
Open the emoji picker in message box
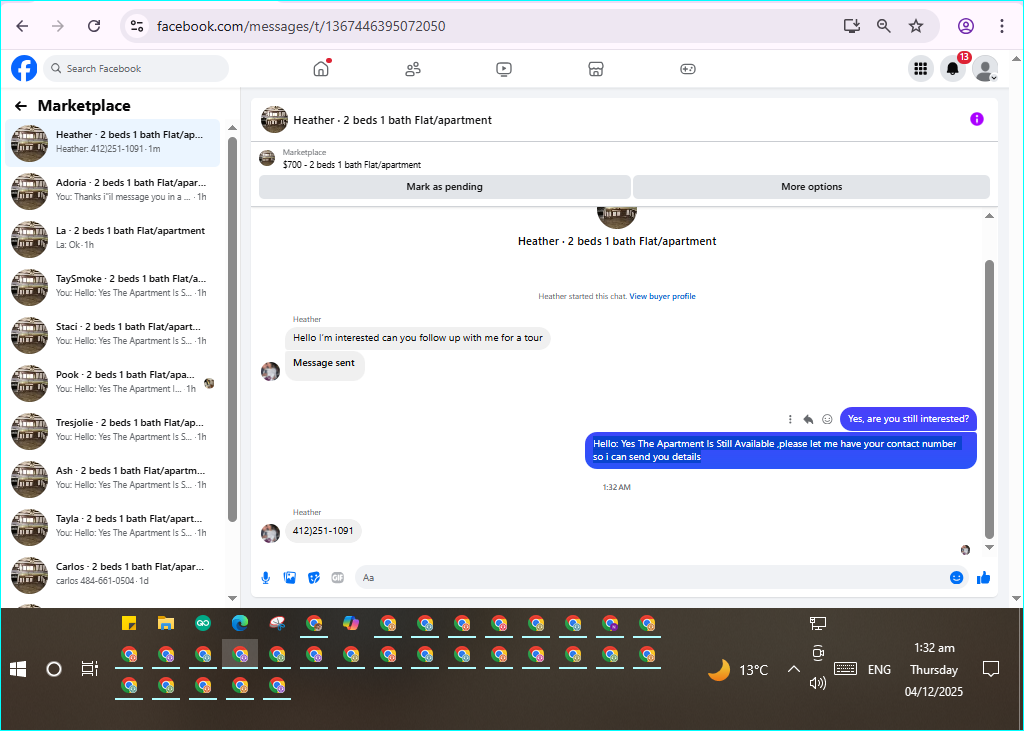957,577
